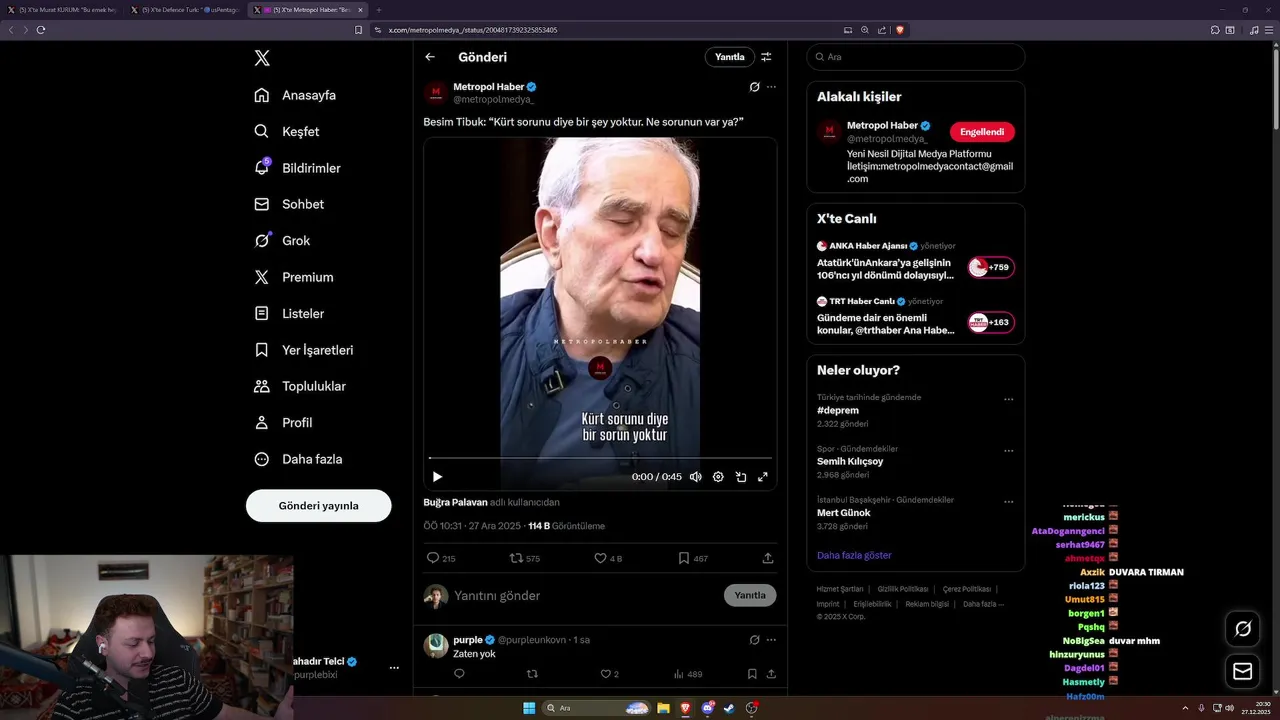This screenshot has width=1280, height=720.
Task: Open #deprem trending topic
Action: point(838,410)
